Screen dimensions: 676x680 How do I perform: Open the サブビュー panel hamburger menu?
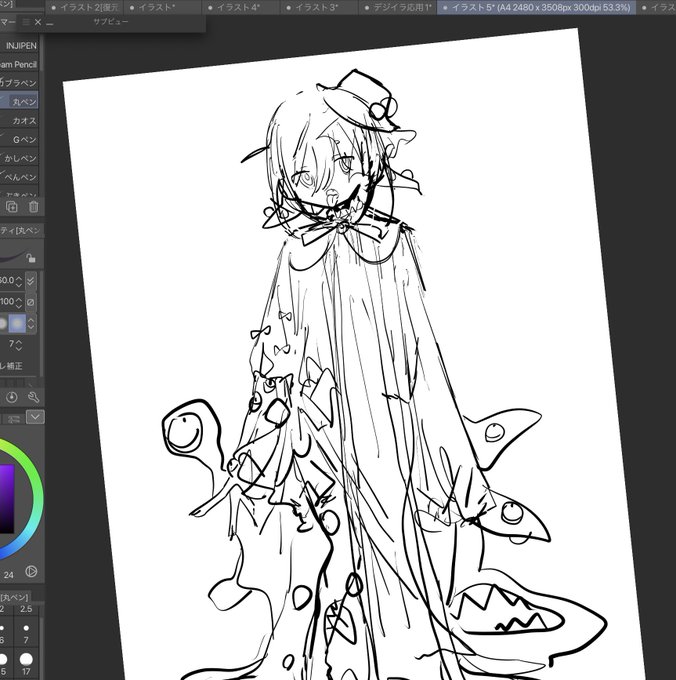(x=26, y=22)
